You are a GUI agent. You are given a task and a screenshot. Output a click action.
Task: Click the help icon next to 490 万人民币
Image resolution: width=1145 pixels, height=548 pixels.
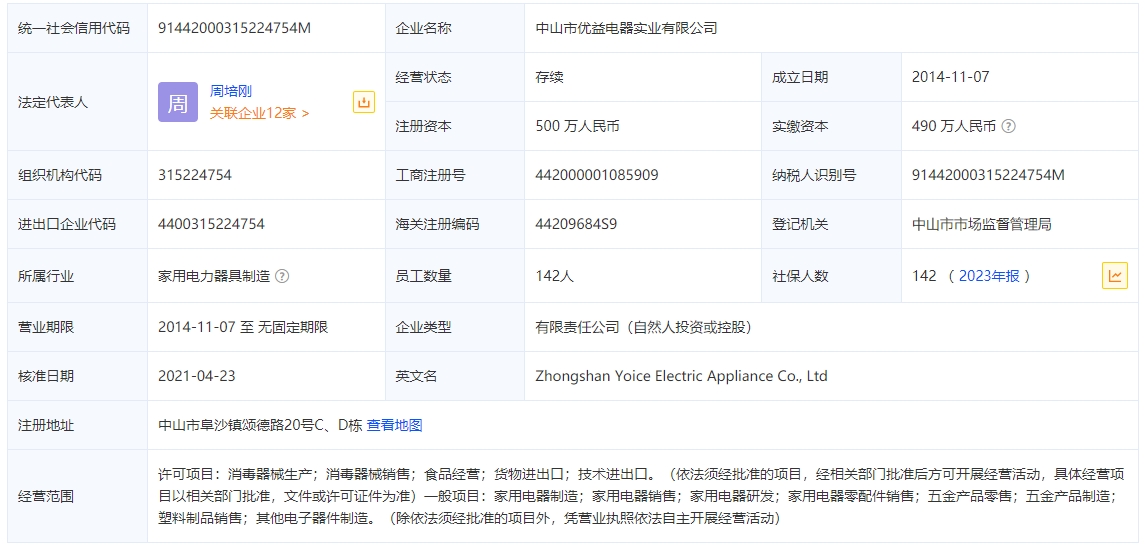pyautogui.click(x=1009, y=126)
